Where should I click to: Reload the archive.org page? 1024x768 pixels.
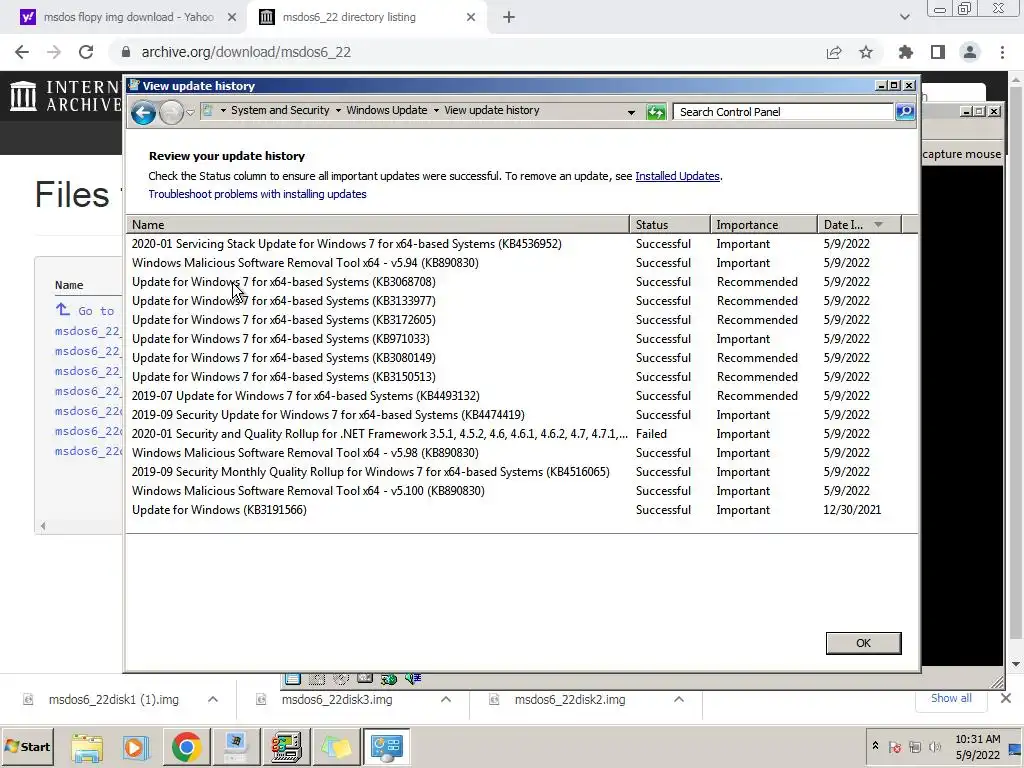86,52
